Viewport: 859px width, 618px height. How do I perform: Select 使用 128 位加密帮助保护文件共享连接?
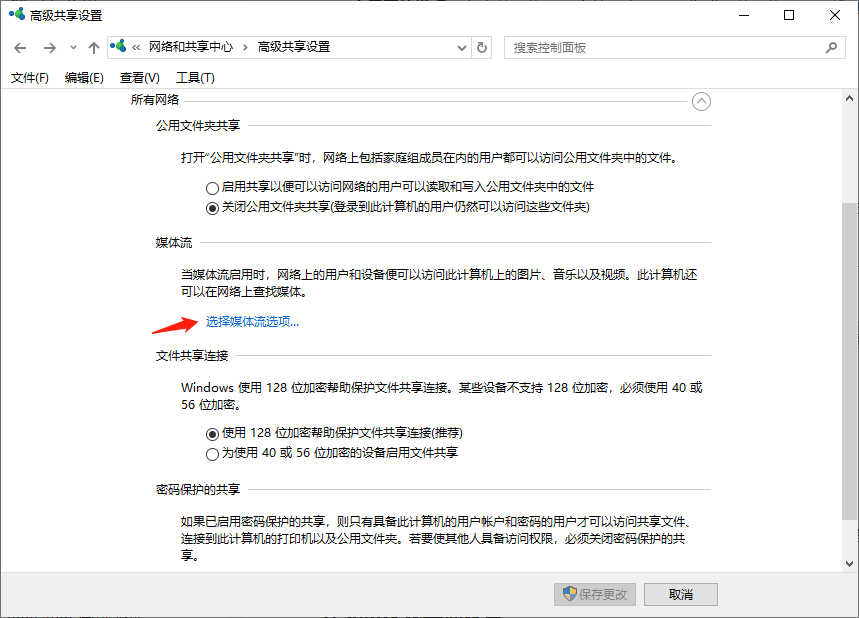(212, 434)
